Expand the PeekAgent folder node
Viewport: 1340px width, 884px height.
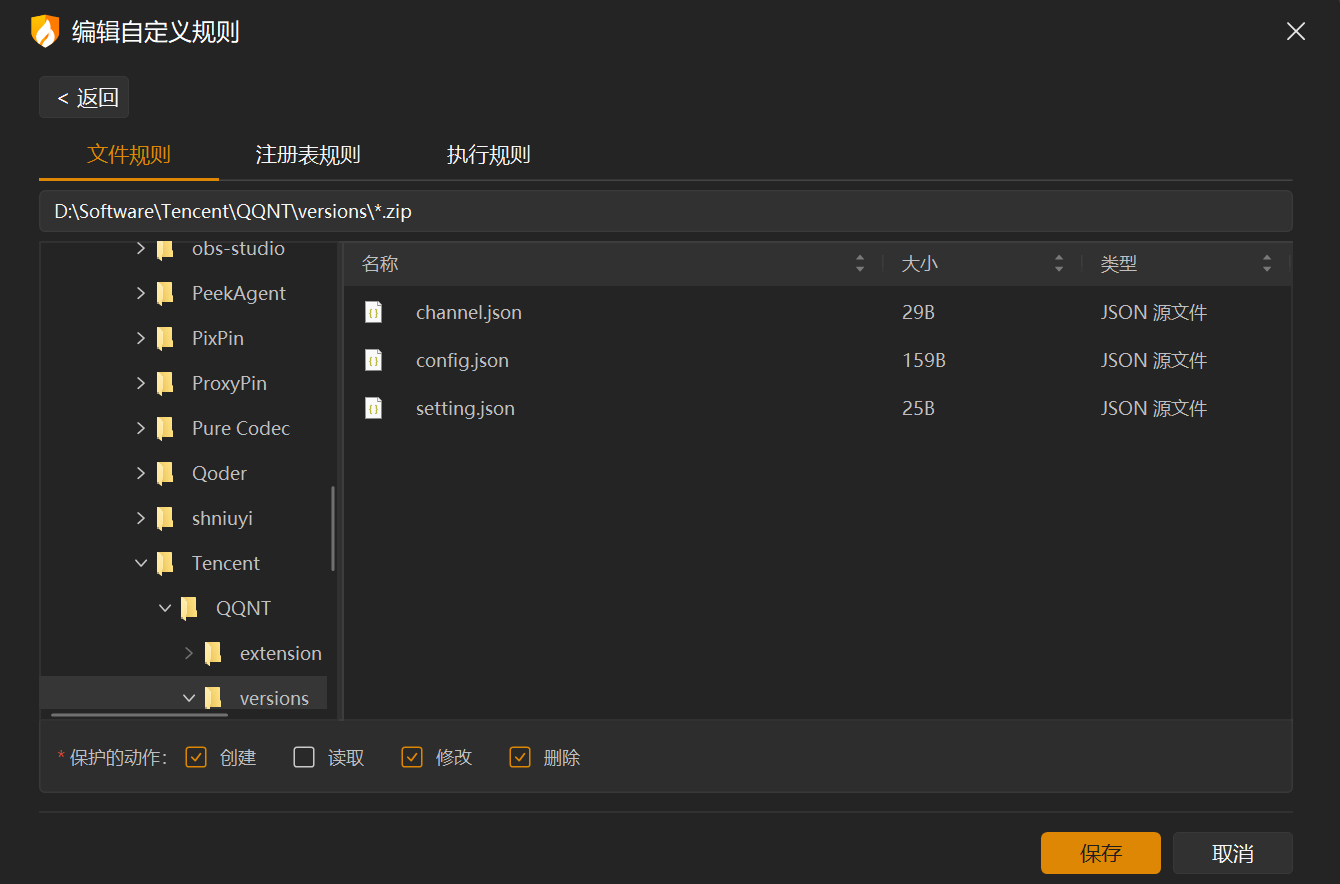141,293
